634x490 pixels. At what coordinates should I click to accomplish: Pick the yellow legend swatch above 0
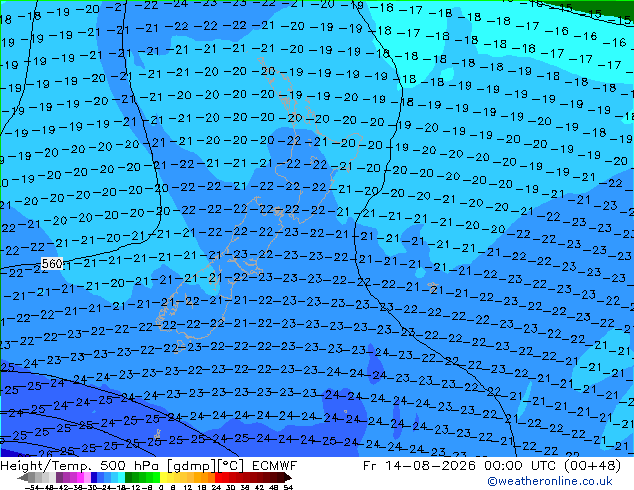point(163,478)
